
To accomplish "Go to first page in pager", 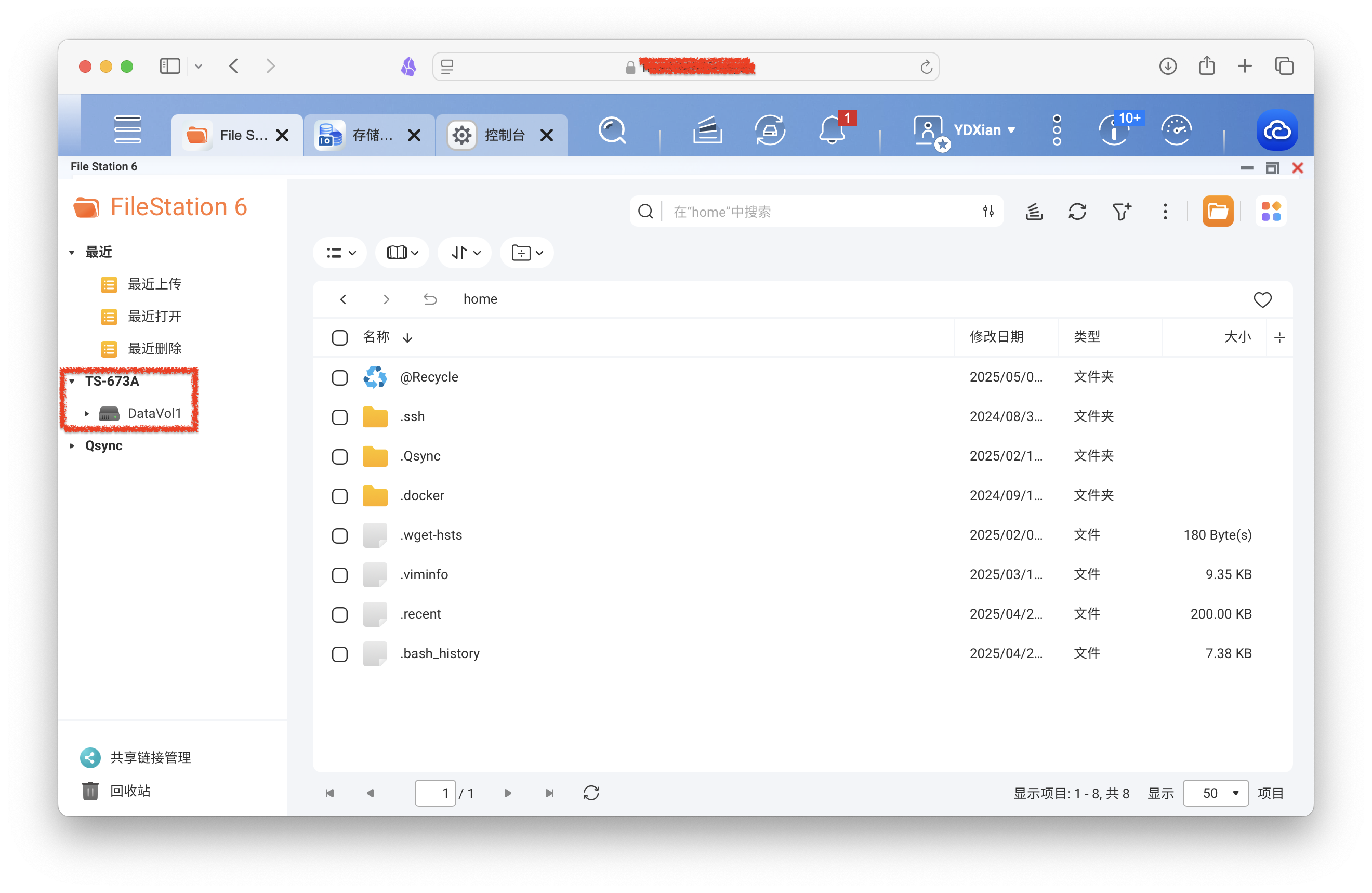I will coord(329,793).
